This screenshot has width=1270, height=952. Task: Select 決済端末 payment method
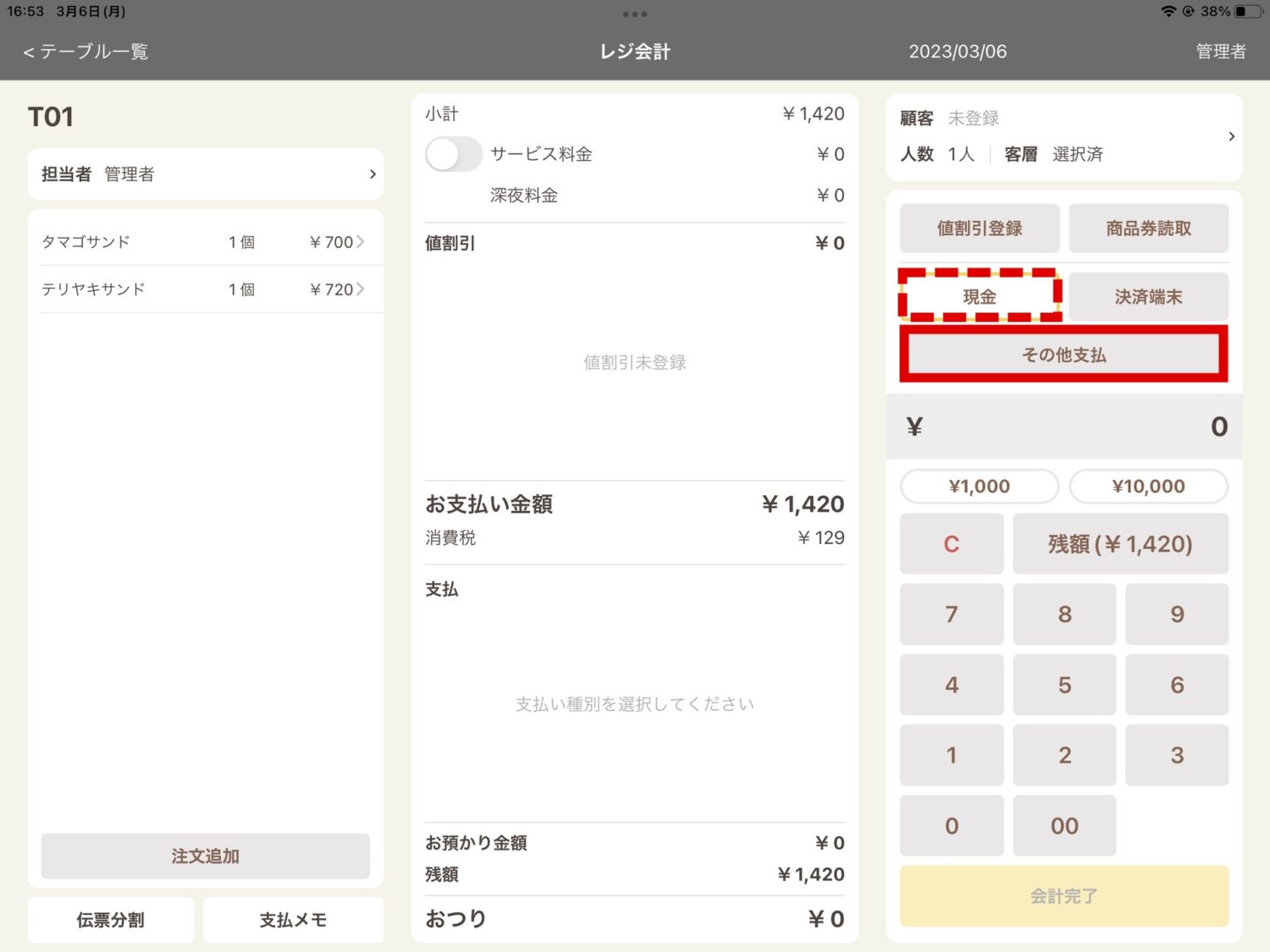[x=1148, y=296]
